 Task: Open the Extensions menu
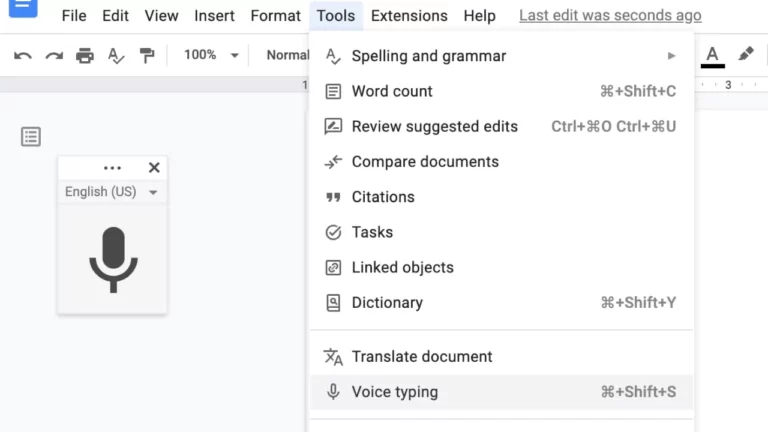coord(409,16)
